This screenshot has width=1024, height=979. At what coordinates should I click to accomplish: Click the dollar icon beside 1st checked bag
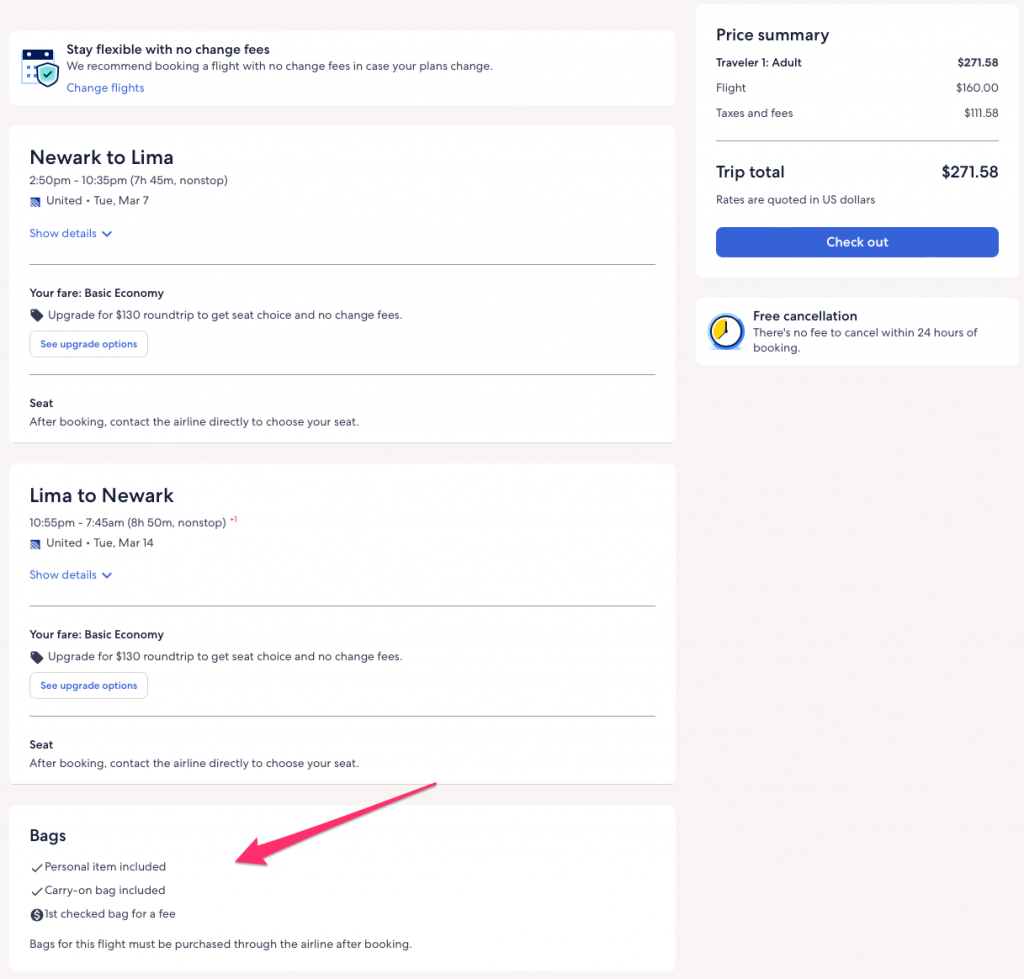[x=37, y=914]
